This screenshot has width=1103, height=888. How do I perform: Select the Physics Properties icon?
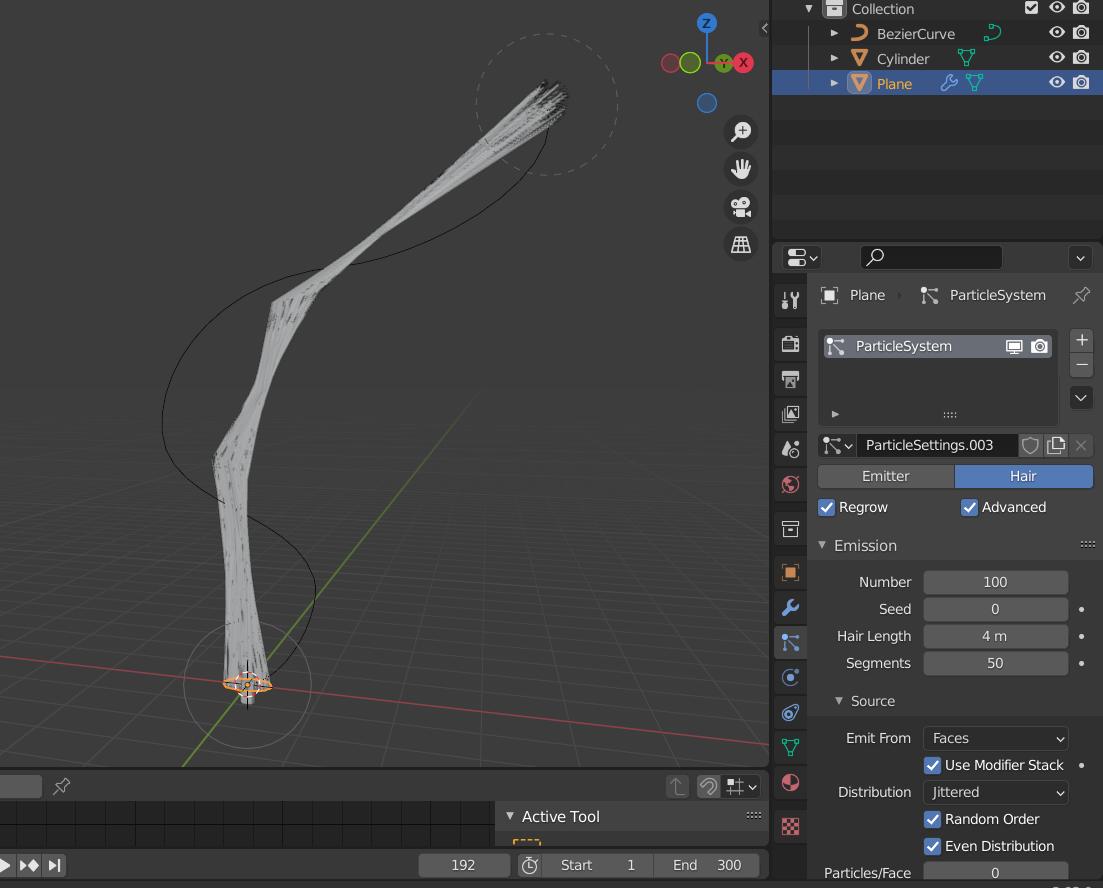[790, 678]
